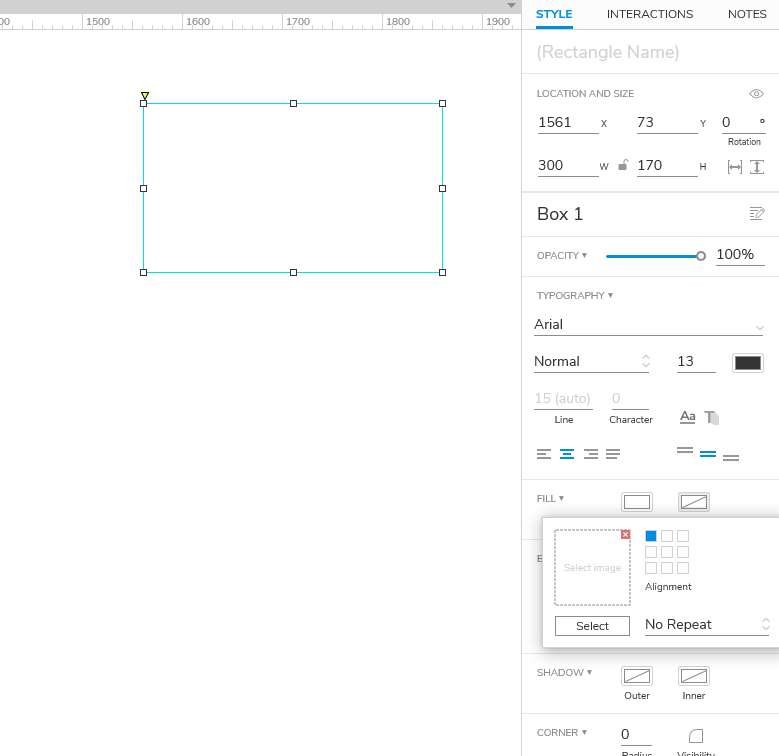Edit the 100% opacity field
779x756 pixels.
pyautogui.click(x=739, y=255)
